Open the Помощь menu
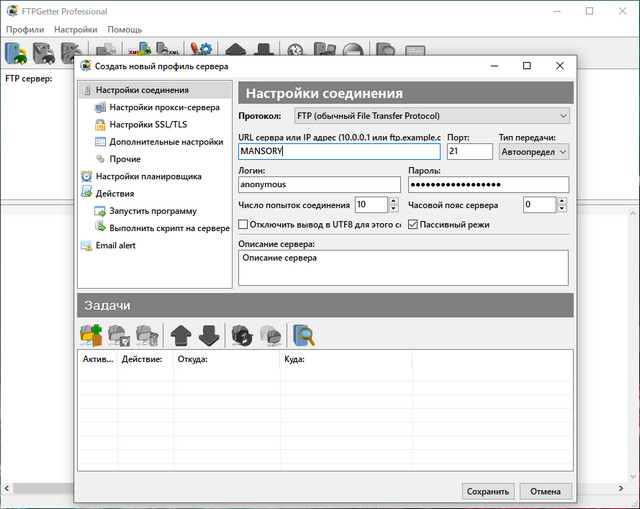This screenshot has width=640, height=509. tap(124, 30)
